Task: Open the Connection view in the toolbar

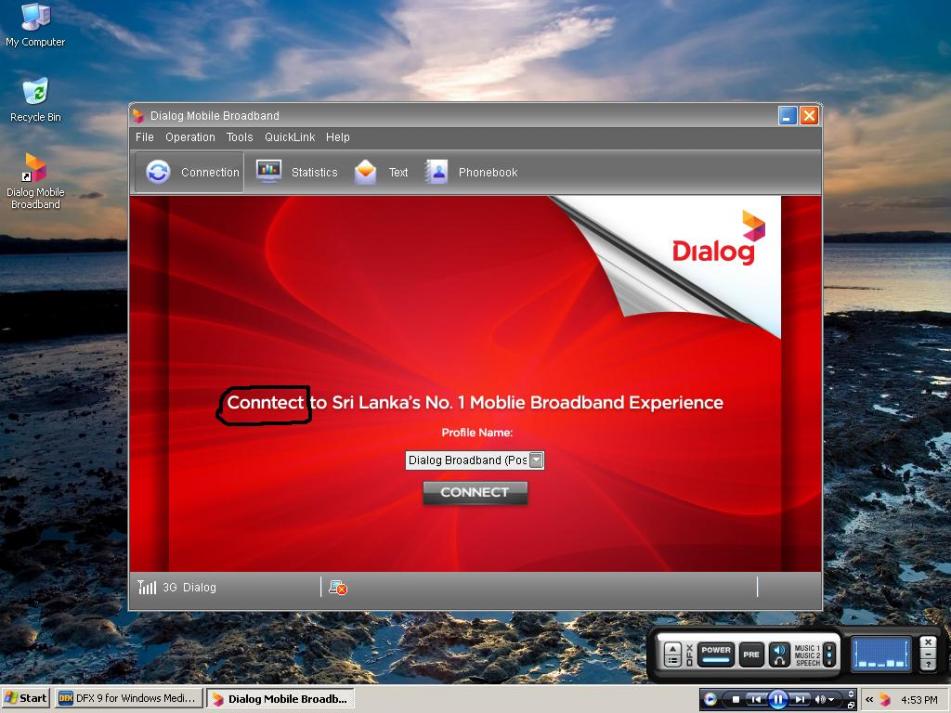Action: [189, 172]
